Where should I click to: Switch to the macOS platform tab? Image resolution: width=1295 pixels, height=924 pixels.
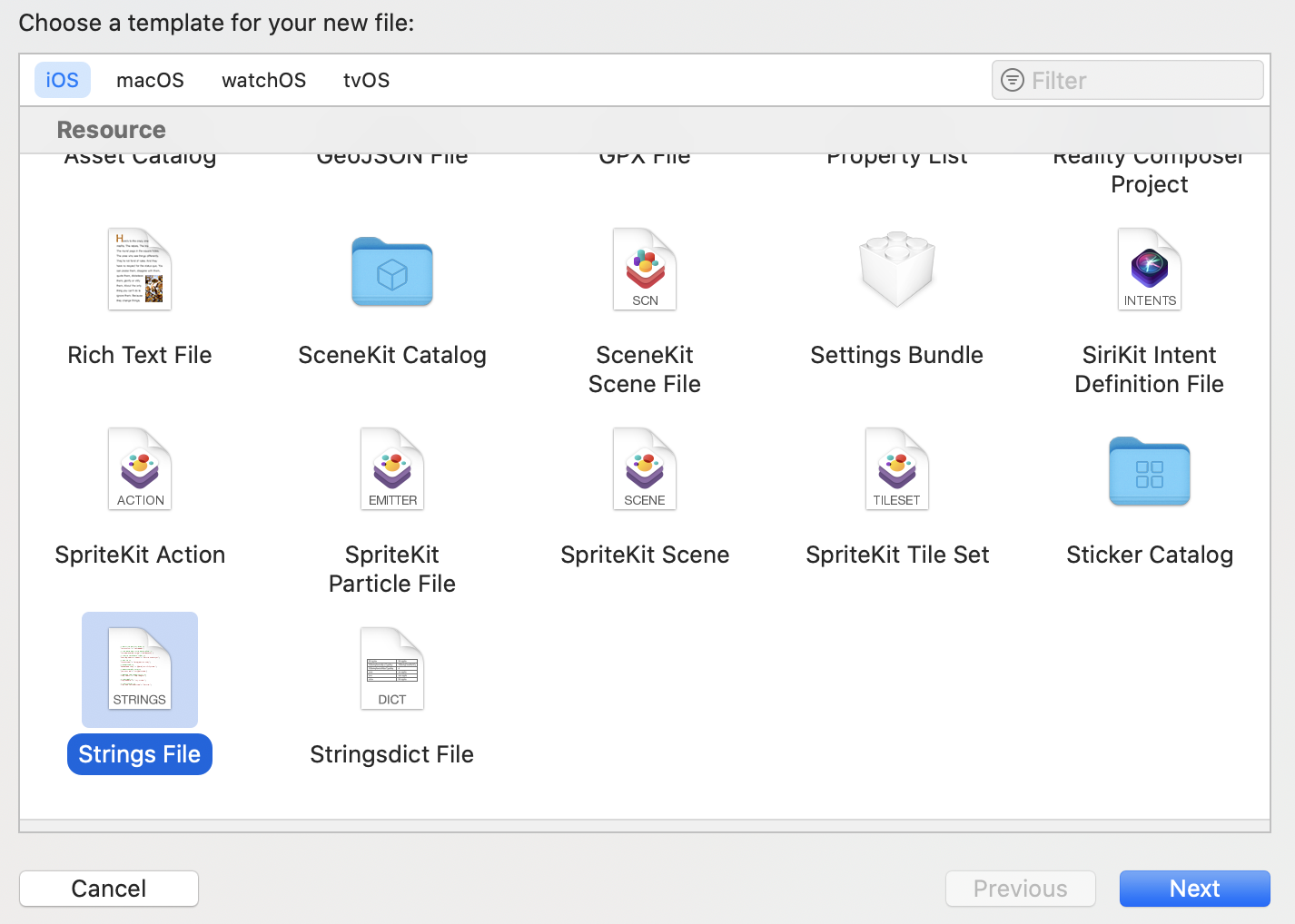(150, 80)
